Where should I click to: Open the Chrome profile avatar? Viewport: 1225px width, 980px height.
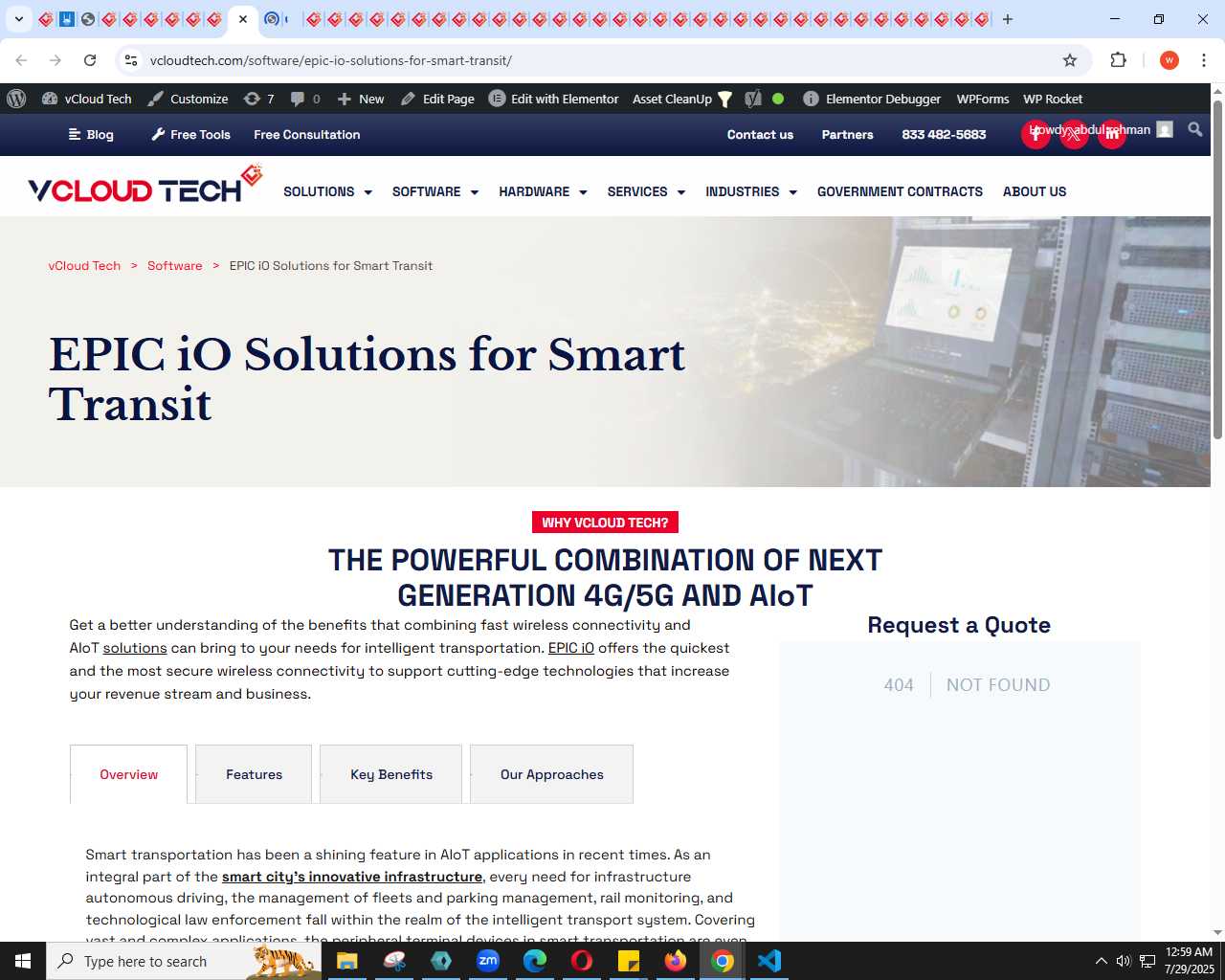coord(1169,60)
